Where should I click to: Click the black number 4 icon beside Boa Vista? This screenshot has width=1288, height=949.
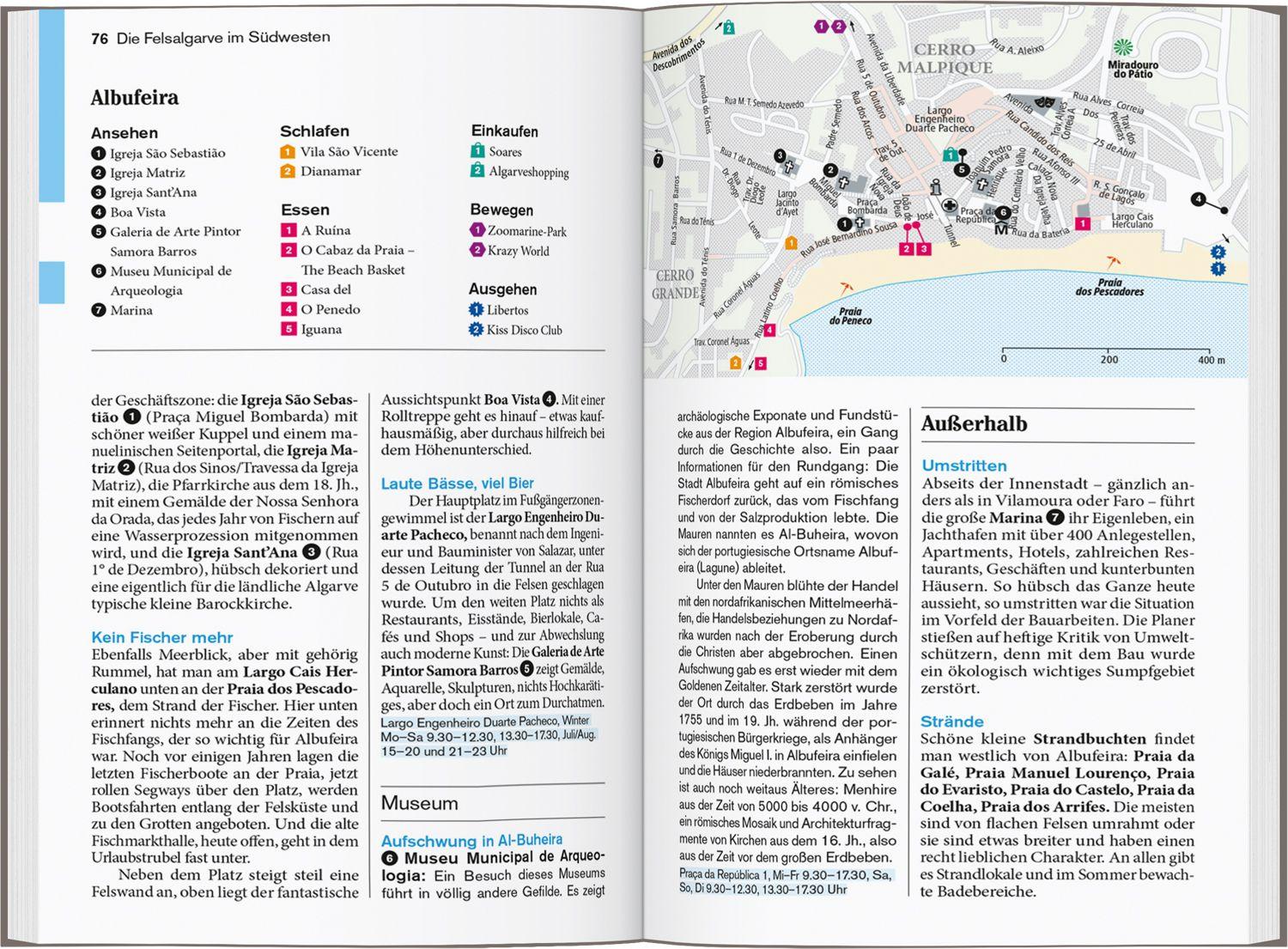[99, 212]
